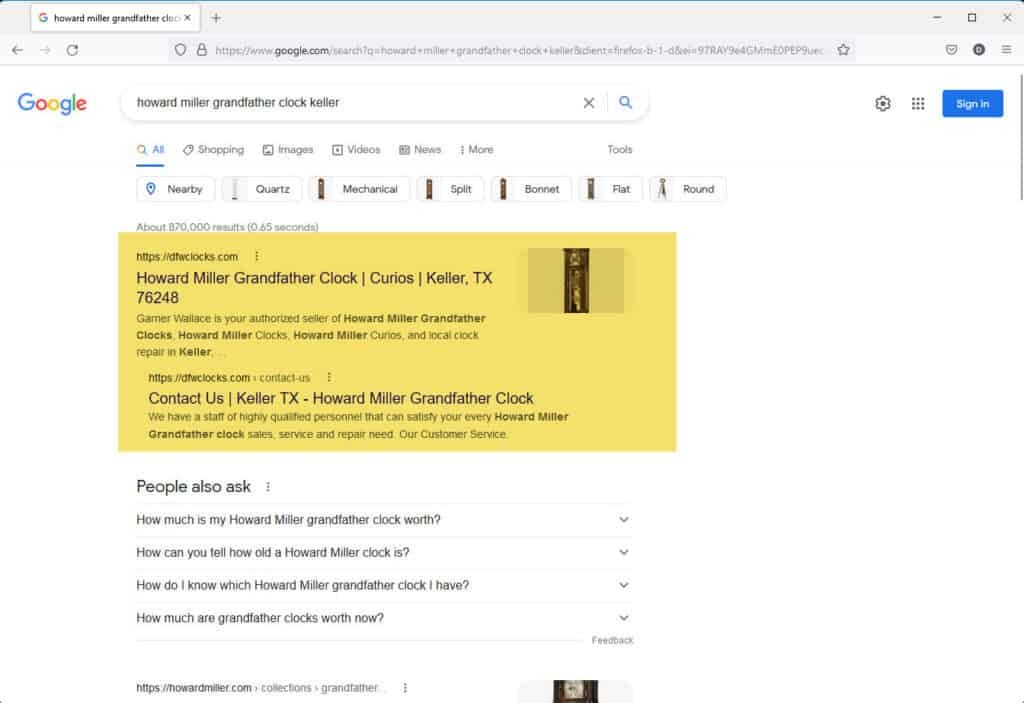
Task: Reload the page with the refresh icon
Action: coord(72,50)
